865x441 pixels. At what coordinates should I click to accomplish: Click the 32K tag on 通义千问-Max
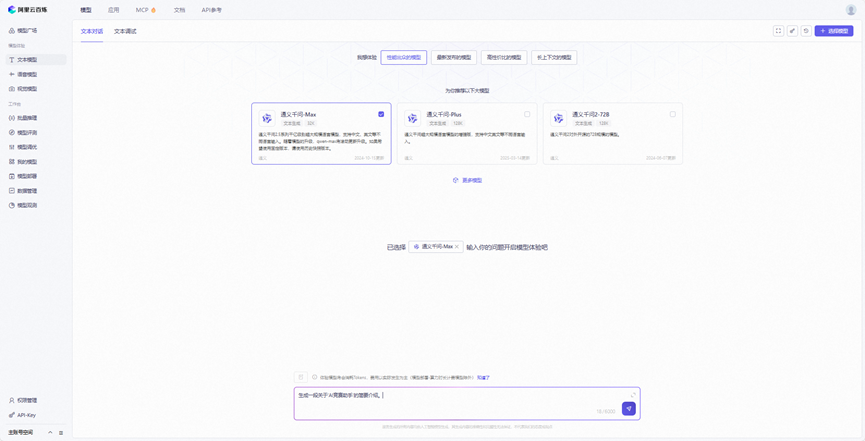pos(311,124)
